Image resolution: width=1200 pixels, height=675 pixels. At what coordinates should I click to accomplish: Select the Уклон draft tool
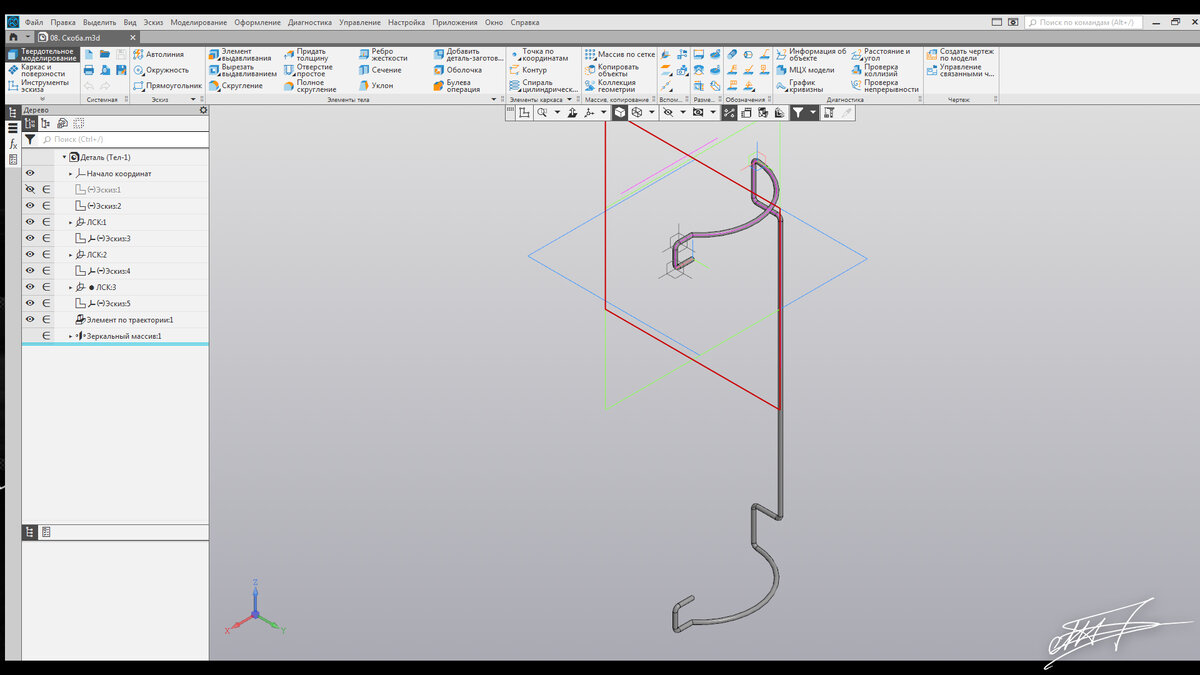tap(376, 86)
